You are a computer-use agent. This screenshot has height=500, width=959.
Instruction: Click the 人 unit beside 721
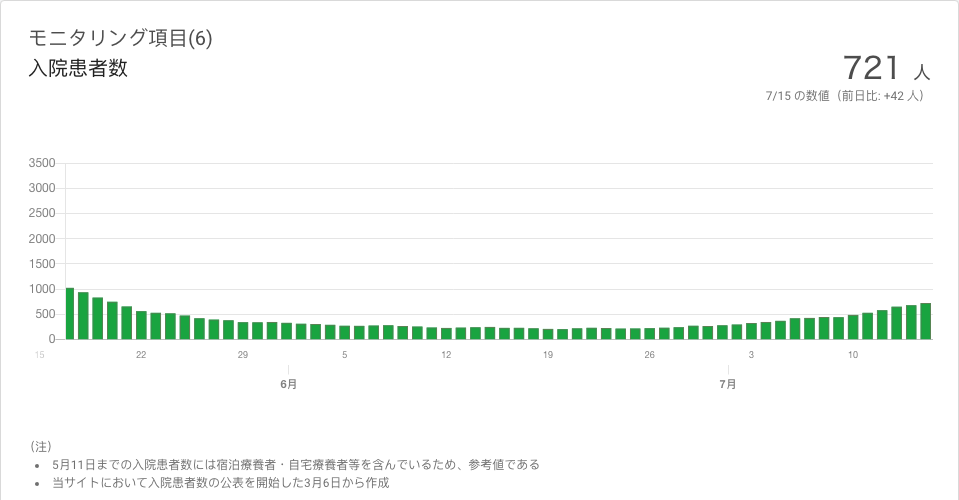click(922, 72)
